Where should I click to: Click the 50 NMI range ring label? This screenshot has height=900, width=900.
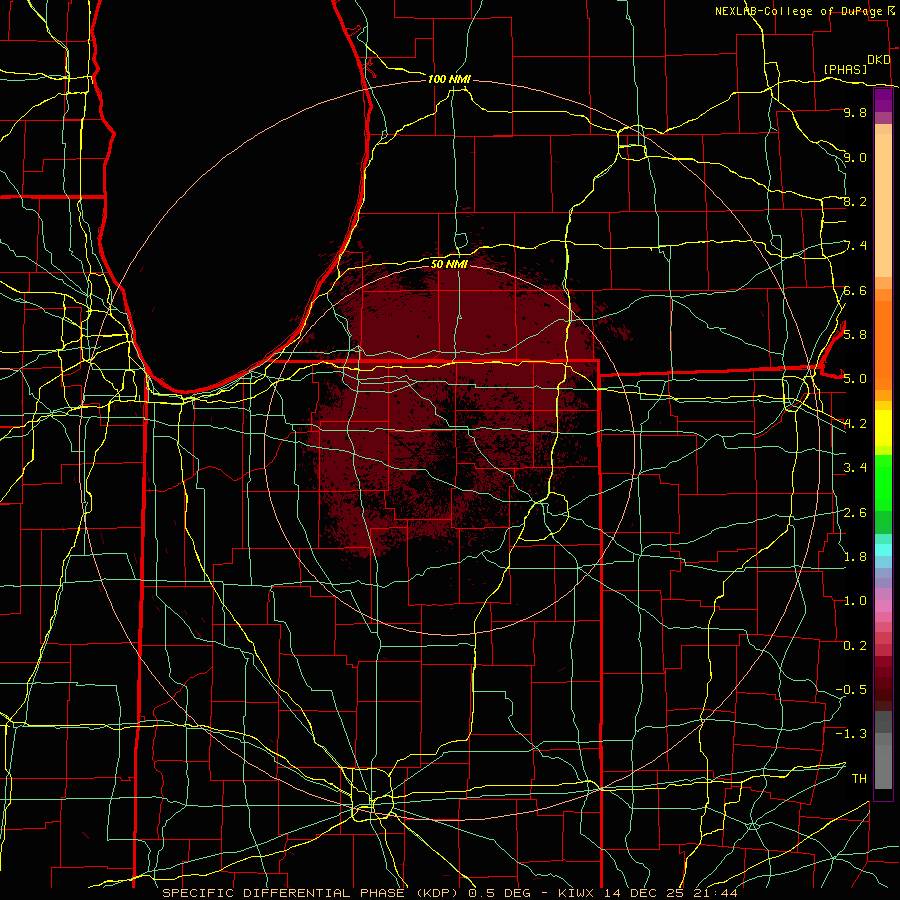point(449,264)
